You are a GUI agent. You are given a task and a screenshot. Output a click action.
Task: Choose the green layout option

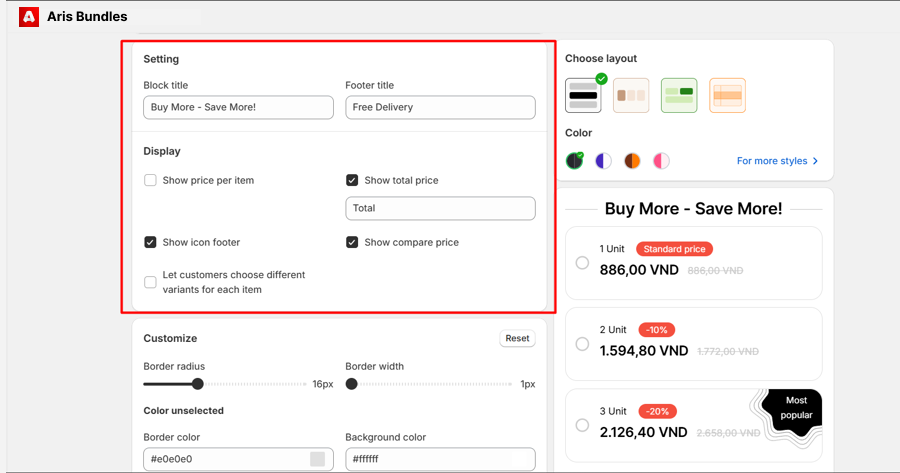tap(679, 95)
